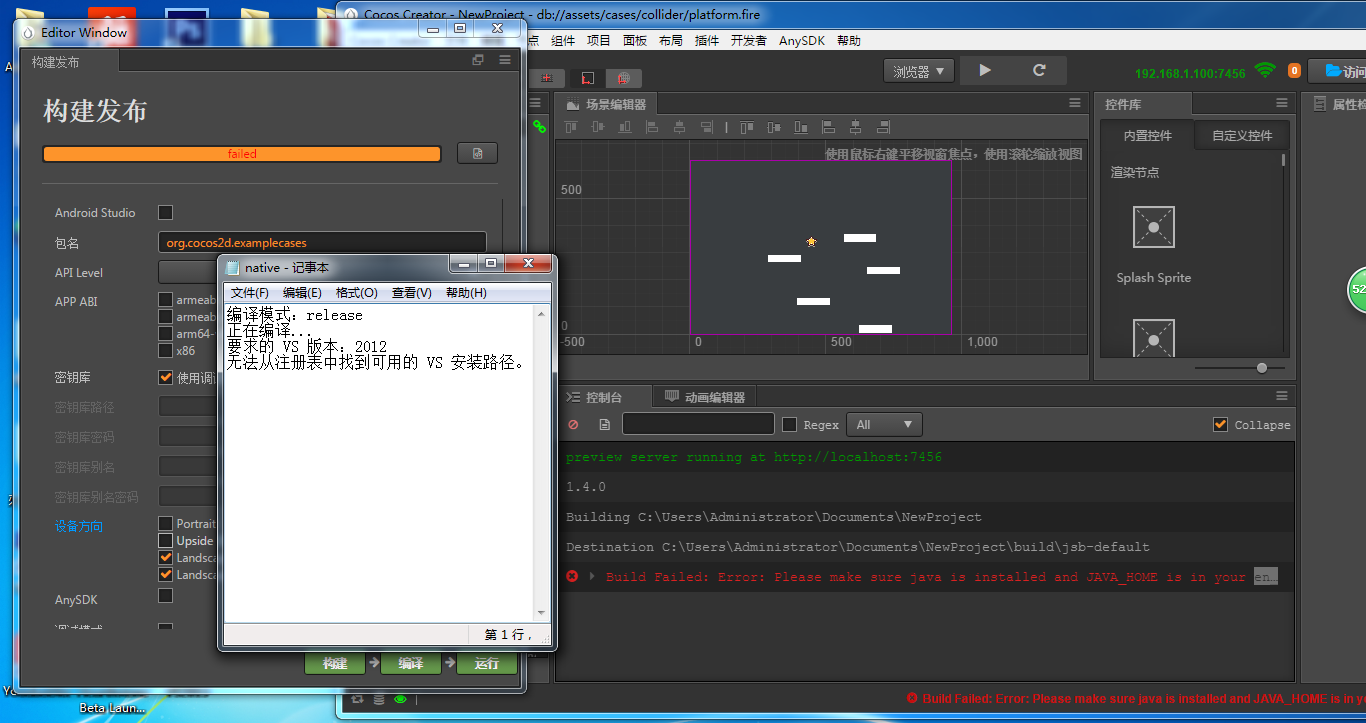Select the red rect transform tool icon
The image size is (1366, 723).
coord(587,78)
